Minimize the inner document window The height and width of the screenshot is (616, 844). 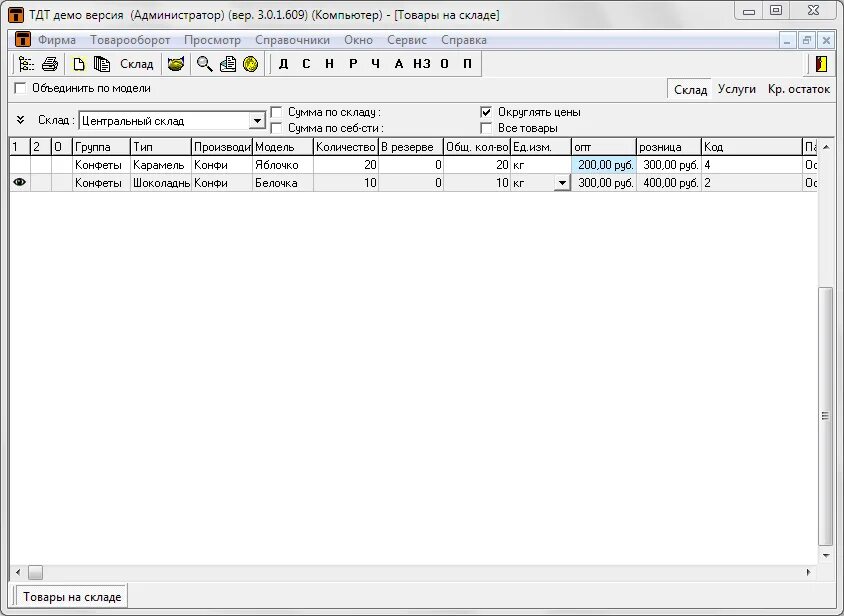tap(787, 40)
